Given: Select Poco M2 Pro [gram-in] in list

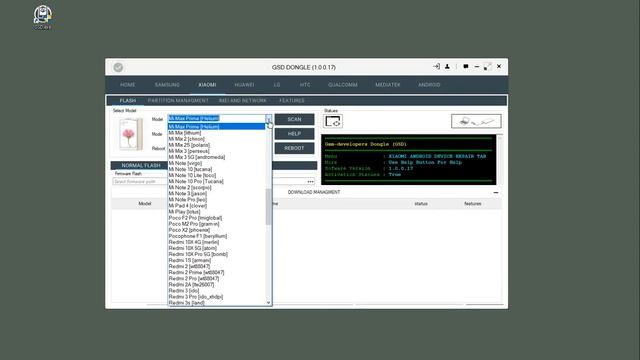Looking at the screenshot, I should (216, 224).
